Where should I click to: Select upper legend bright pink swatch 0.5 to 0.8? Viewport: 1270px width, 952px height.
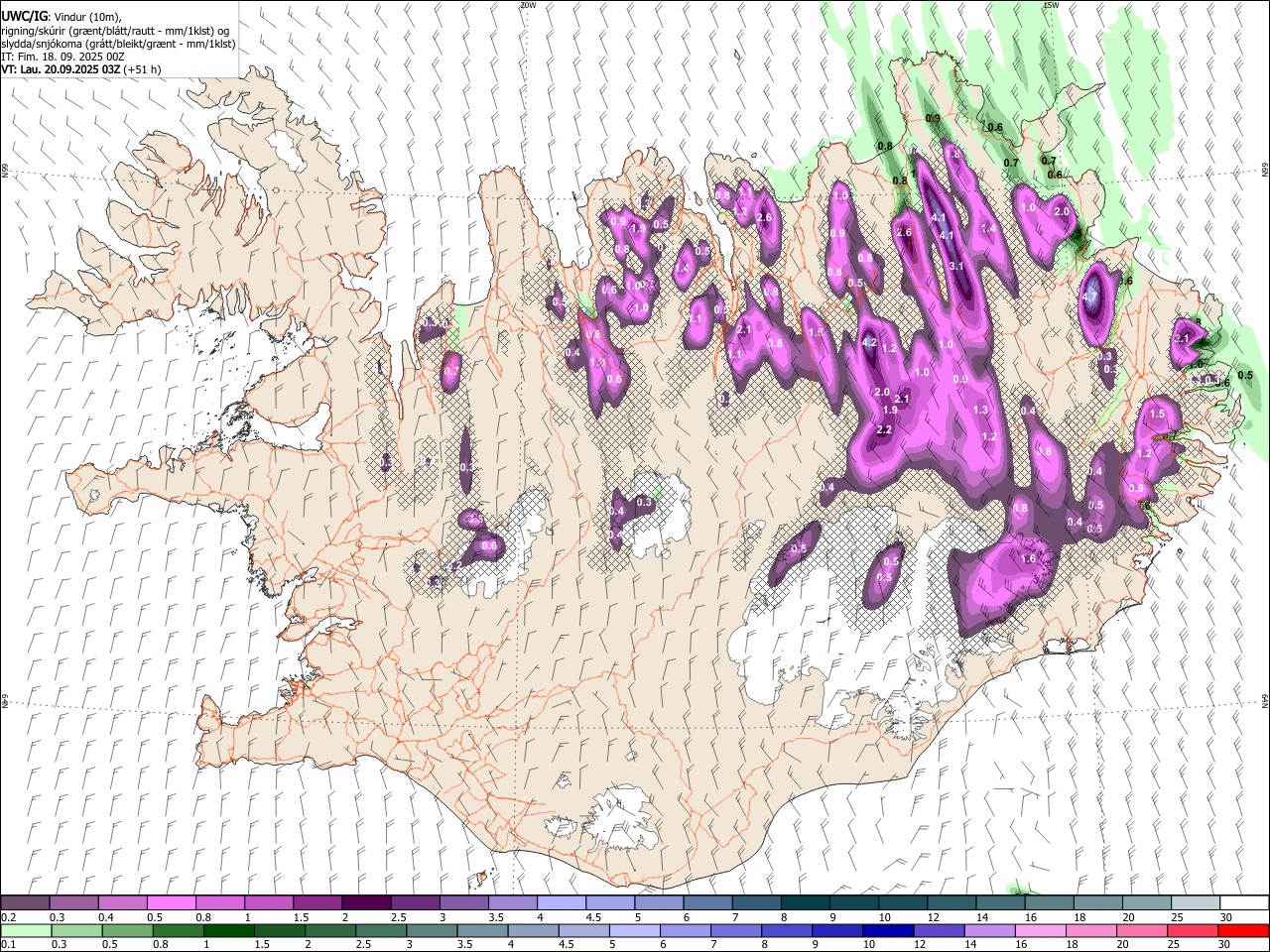click(x=171, y=903)
